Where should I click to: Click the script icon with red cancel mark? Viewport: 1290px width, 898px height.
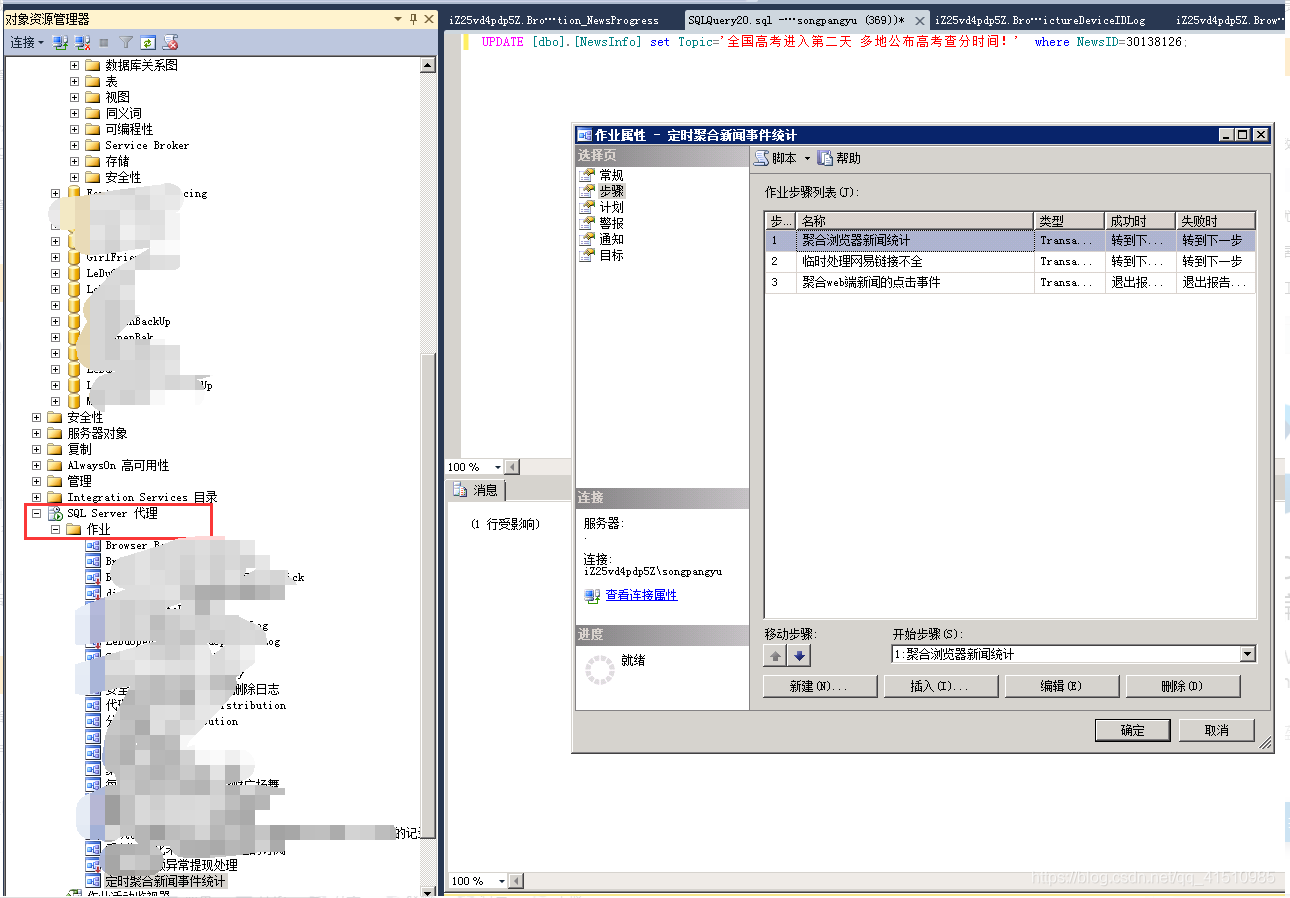170,42
